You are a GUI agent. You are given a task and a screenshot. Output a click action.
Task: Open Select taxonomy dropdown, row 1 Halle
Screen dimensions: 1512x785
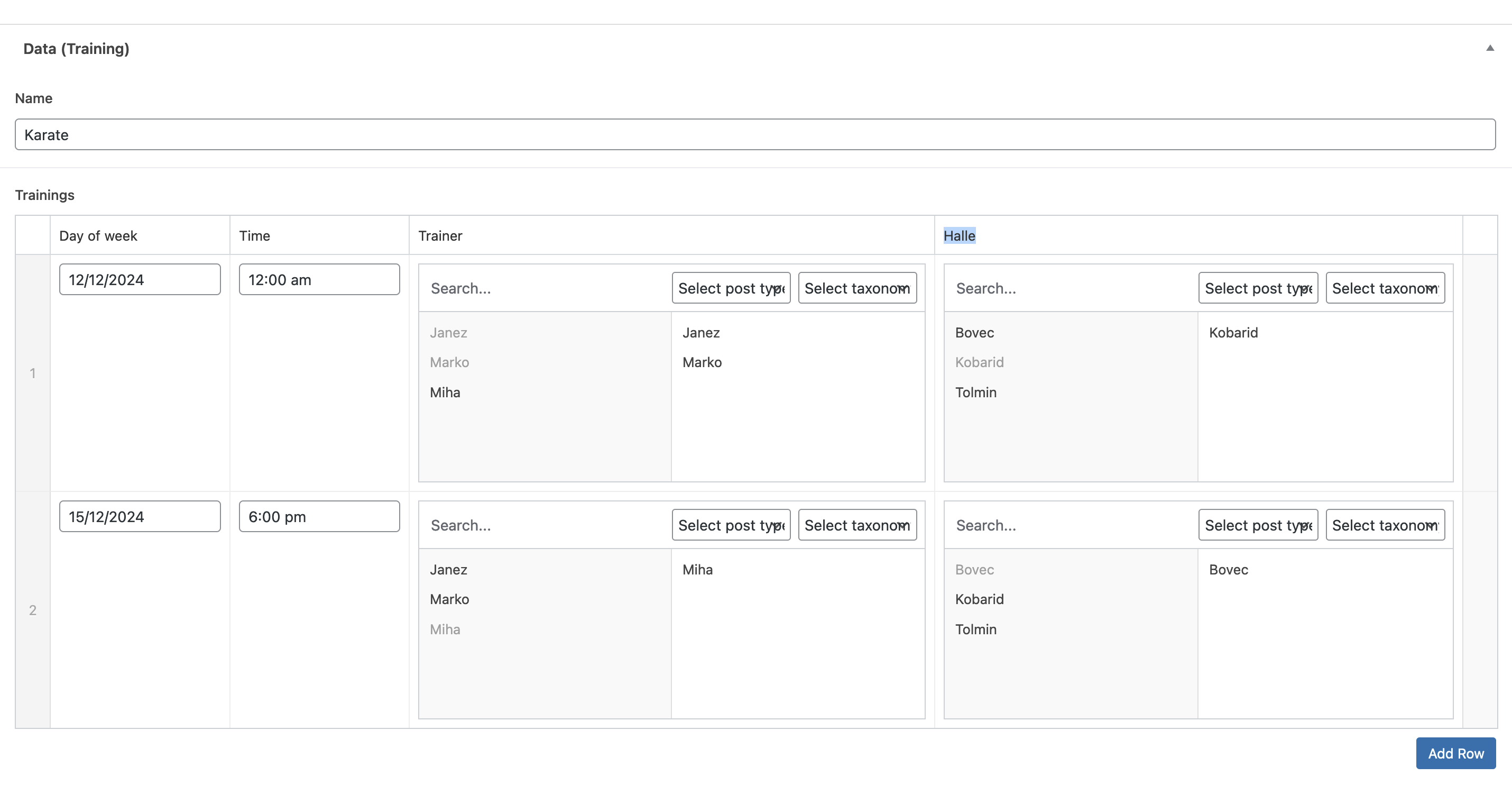1385,288
